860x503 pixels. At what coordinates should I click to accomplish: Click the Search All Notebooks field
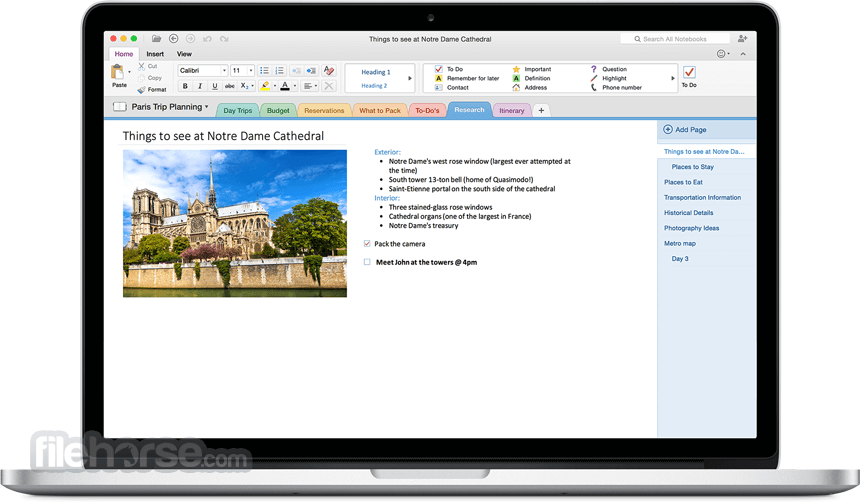pyautogui.click(x=675, y=39)
